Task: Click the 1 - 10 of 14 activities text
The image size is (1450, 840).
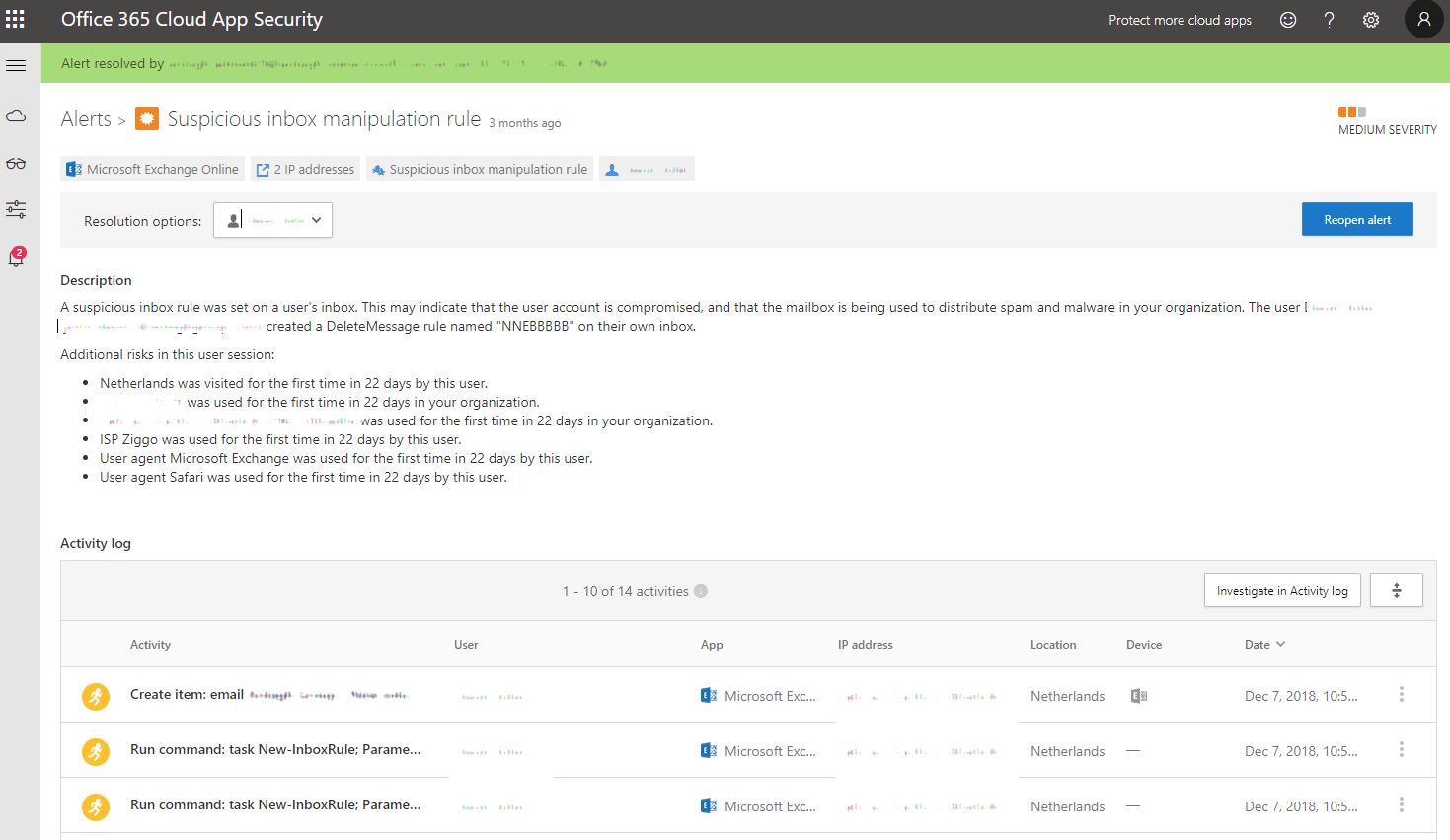Action: 626,591
